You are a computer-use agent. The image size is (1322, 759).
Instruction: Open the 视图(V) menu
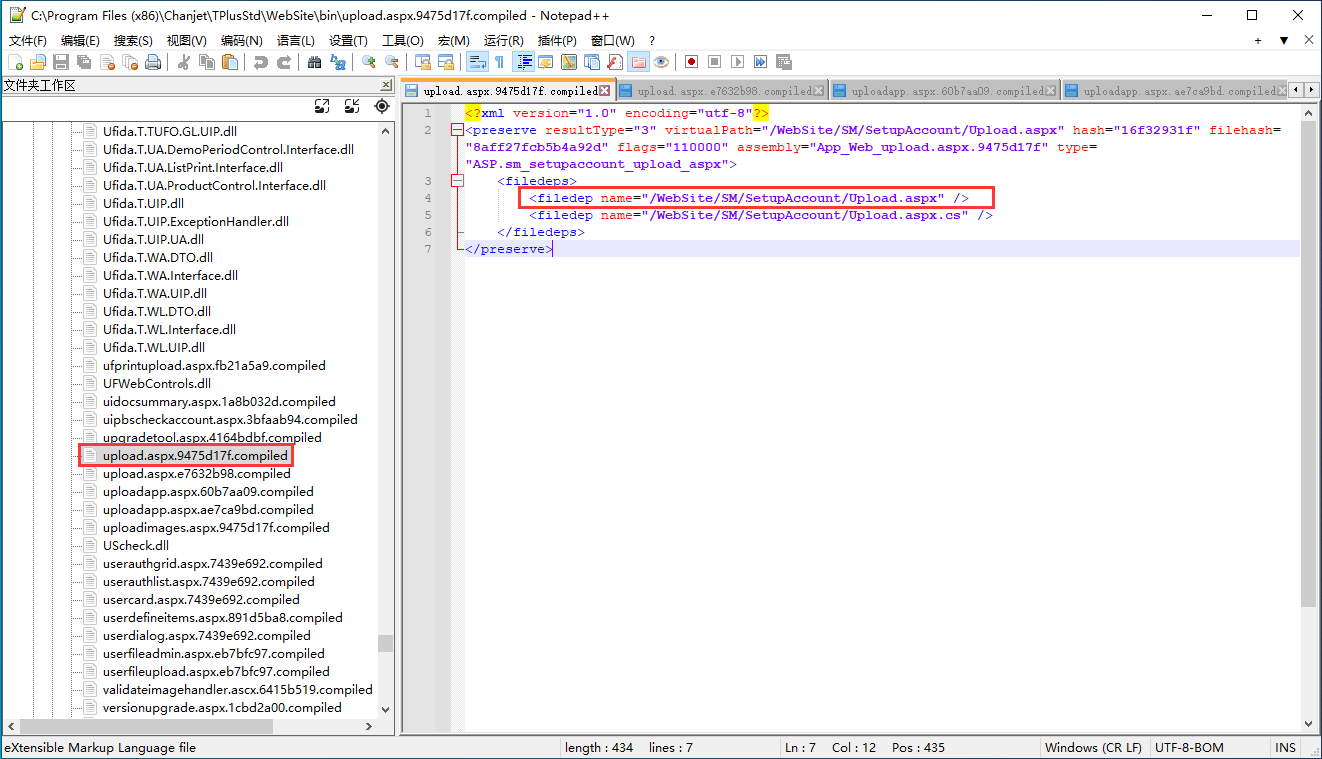(x=186, y=41)
